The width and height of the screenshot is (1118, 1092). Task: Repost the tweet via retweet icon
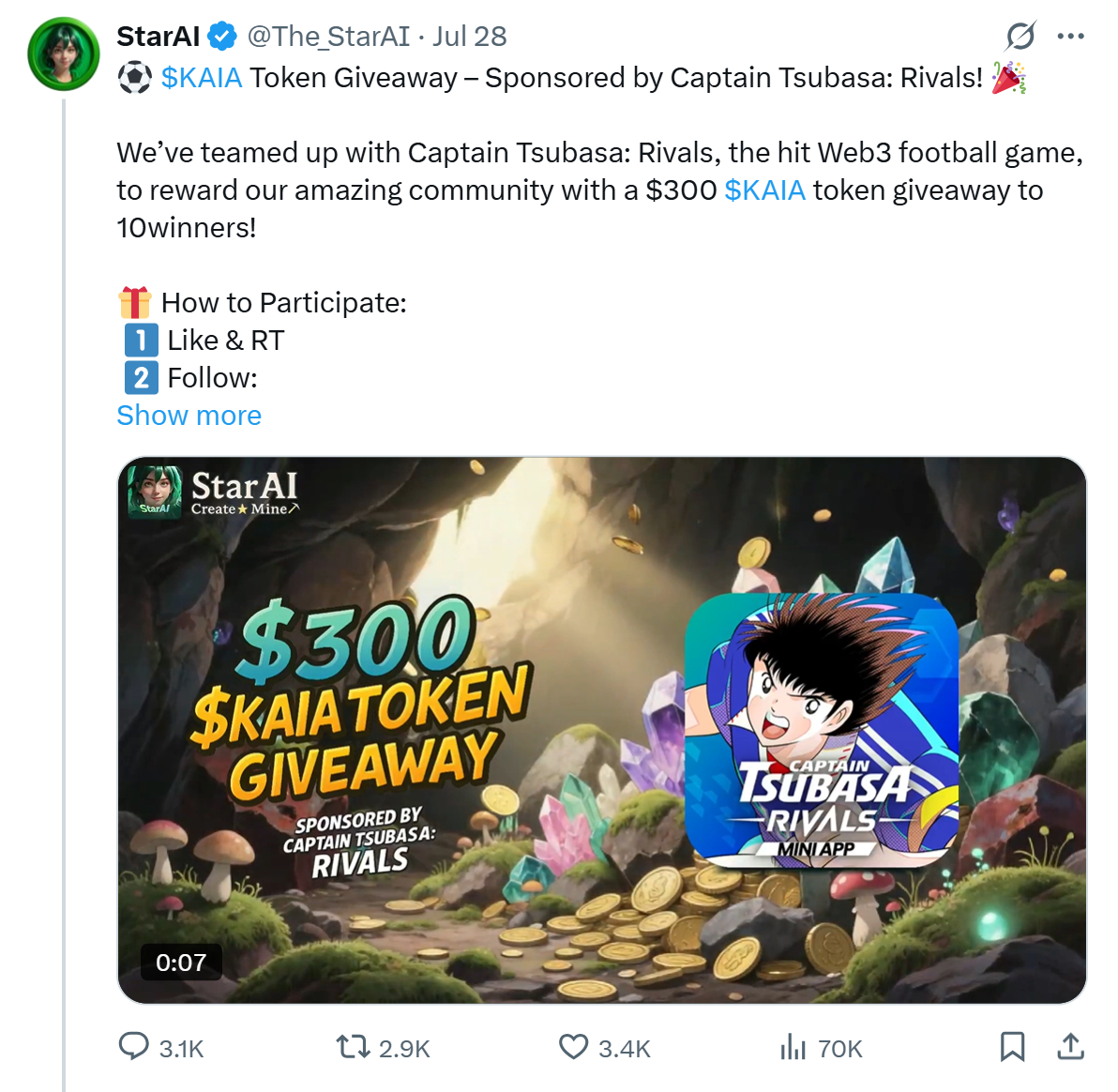[x=354, y=1046]
